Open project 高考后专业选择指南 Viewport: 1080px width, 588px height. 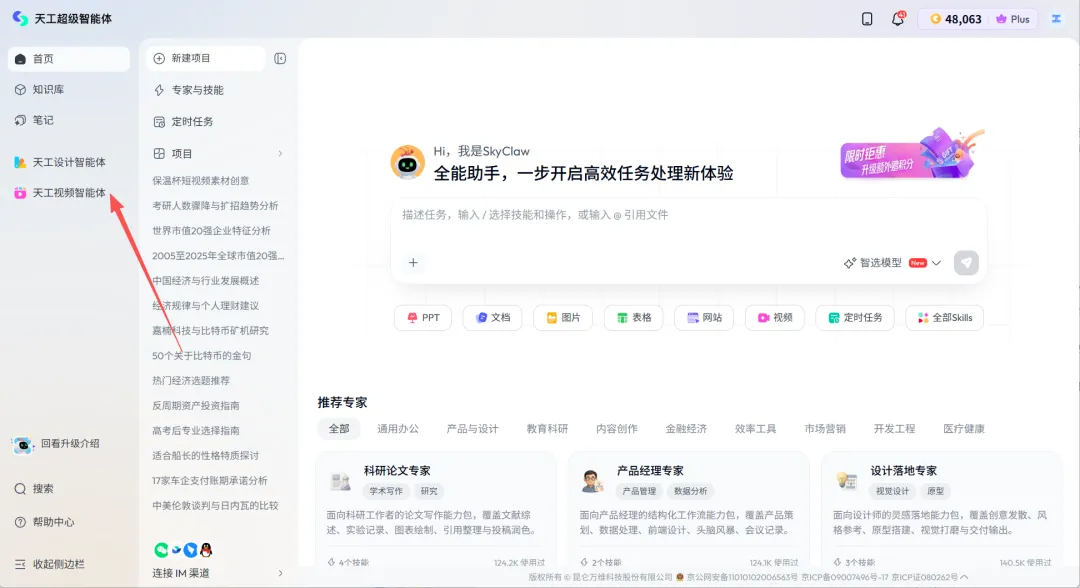coord(196,431)
